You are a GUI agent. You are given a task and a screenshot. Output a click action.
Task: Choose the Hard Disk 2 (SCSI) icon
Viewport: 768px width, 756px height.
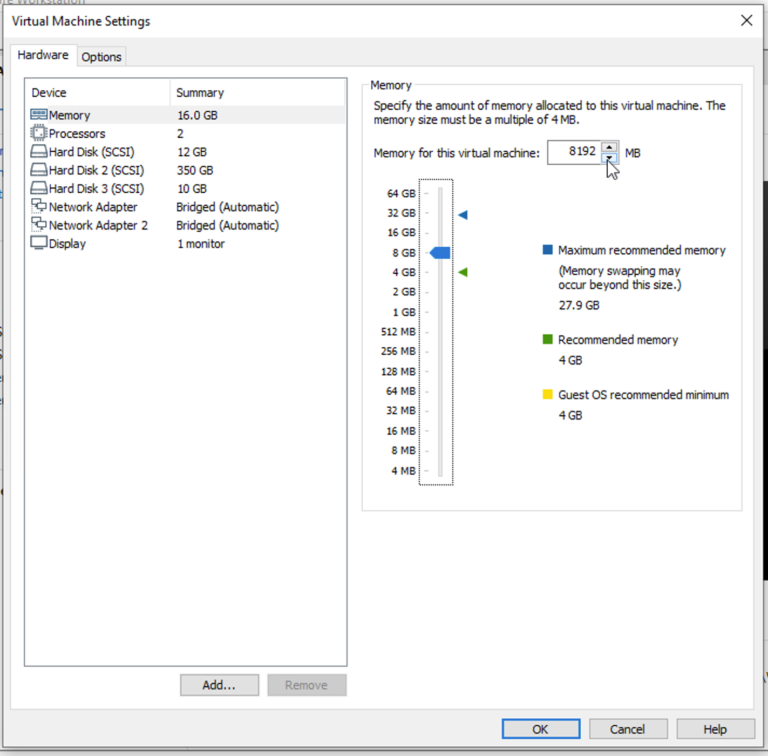point(39,170)
